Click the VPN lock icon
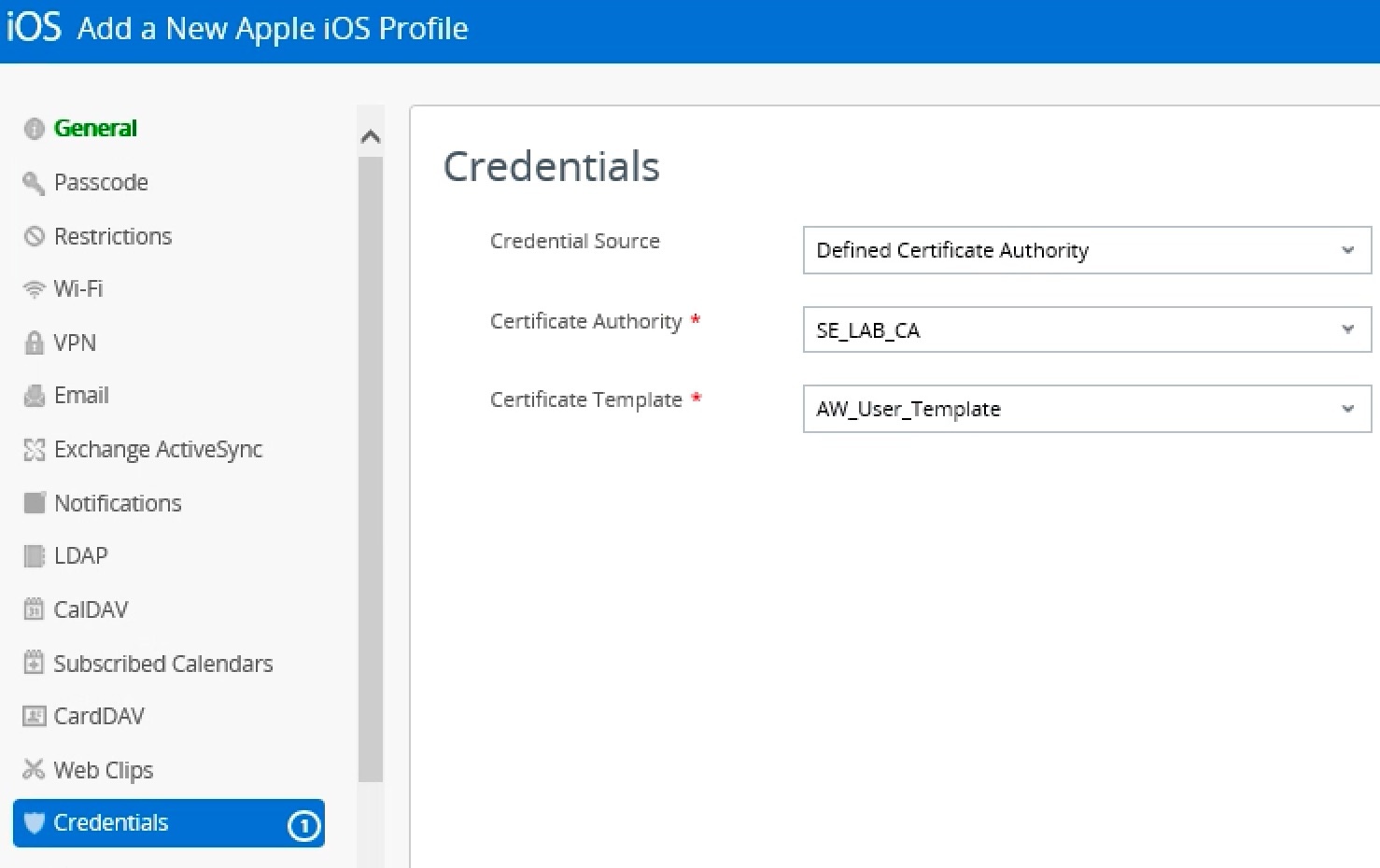 pos(34,342)
